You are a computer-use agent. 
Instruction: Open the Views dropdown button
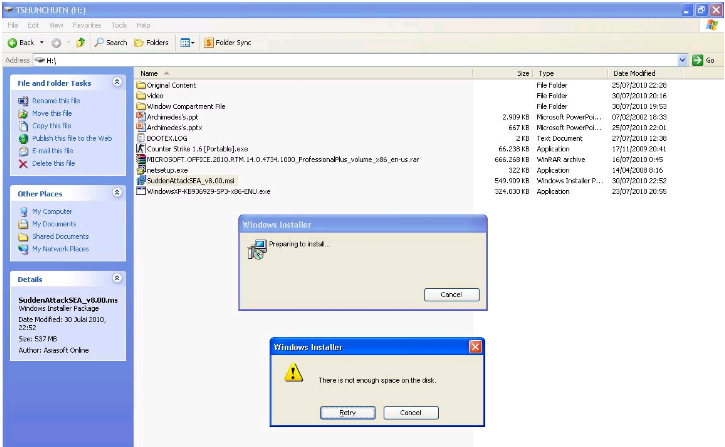click(x=187, y=43)
